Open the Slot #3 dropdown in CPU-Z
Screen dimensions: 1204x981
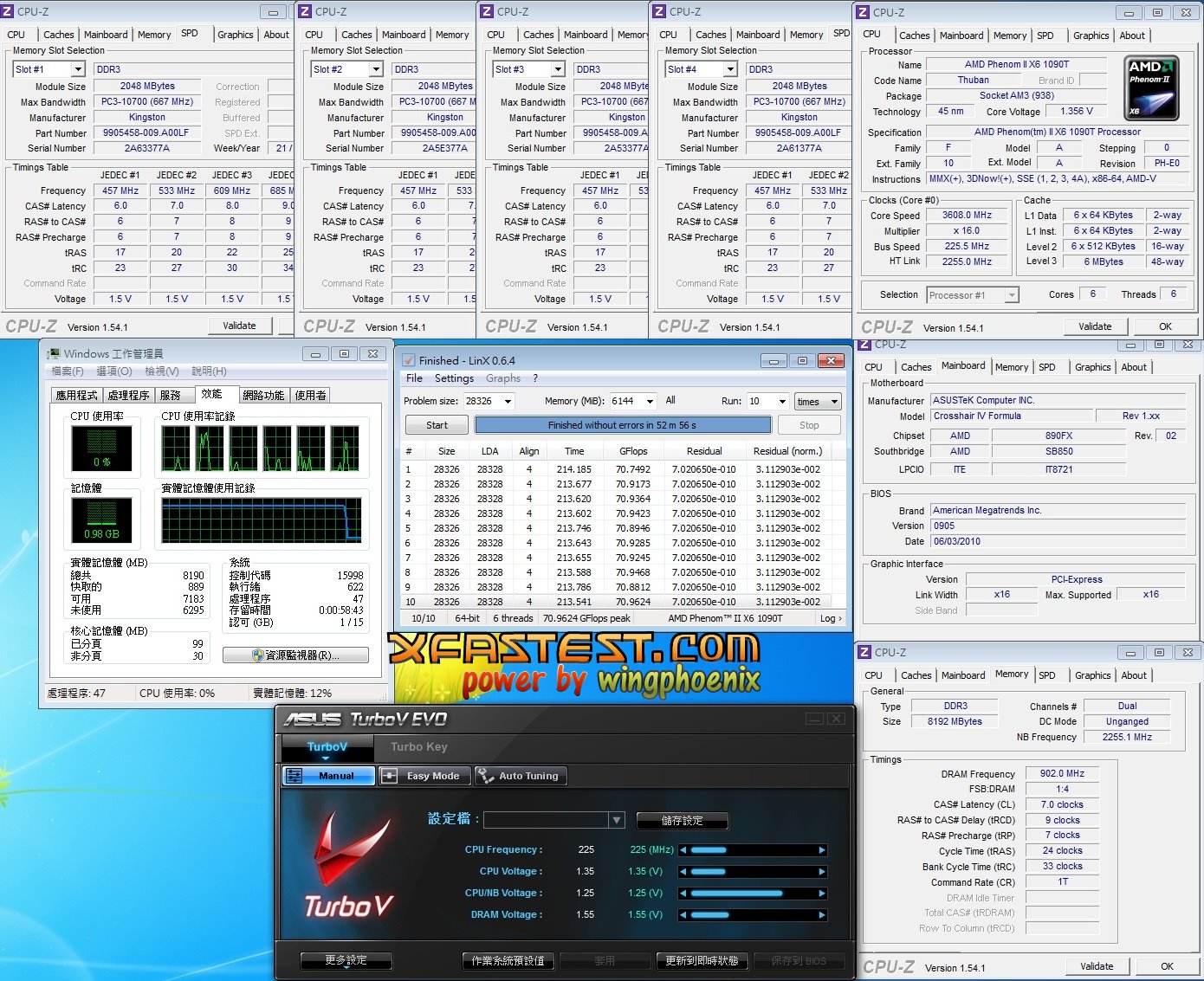point(558,69)
